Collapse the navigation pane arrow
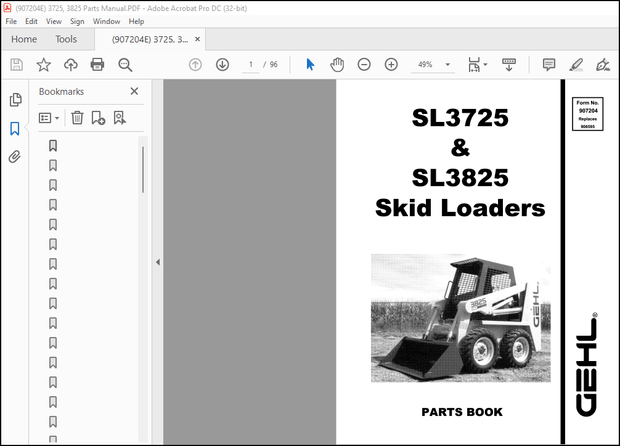The height and width of the screenshot is (446, 620). pos(158,262)
